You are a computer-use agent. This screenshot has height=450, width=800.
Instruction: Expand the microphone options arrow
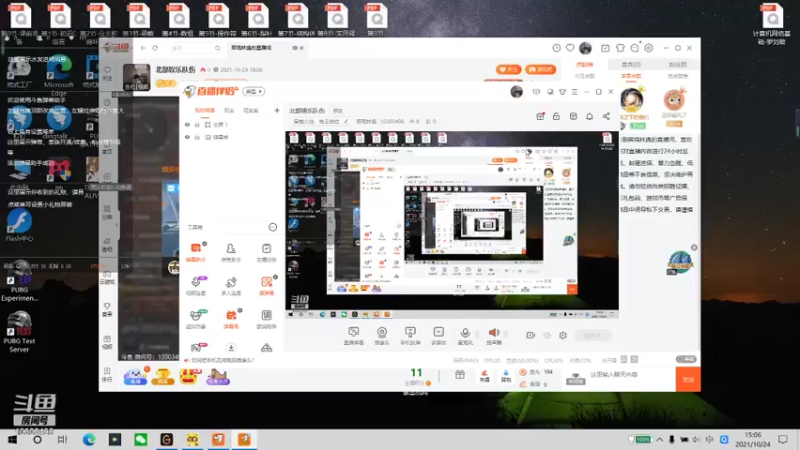click(477, 335)
